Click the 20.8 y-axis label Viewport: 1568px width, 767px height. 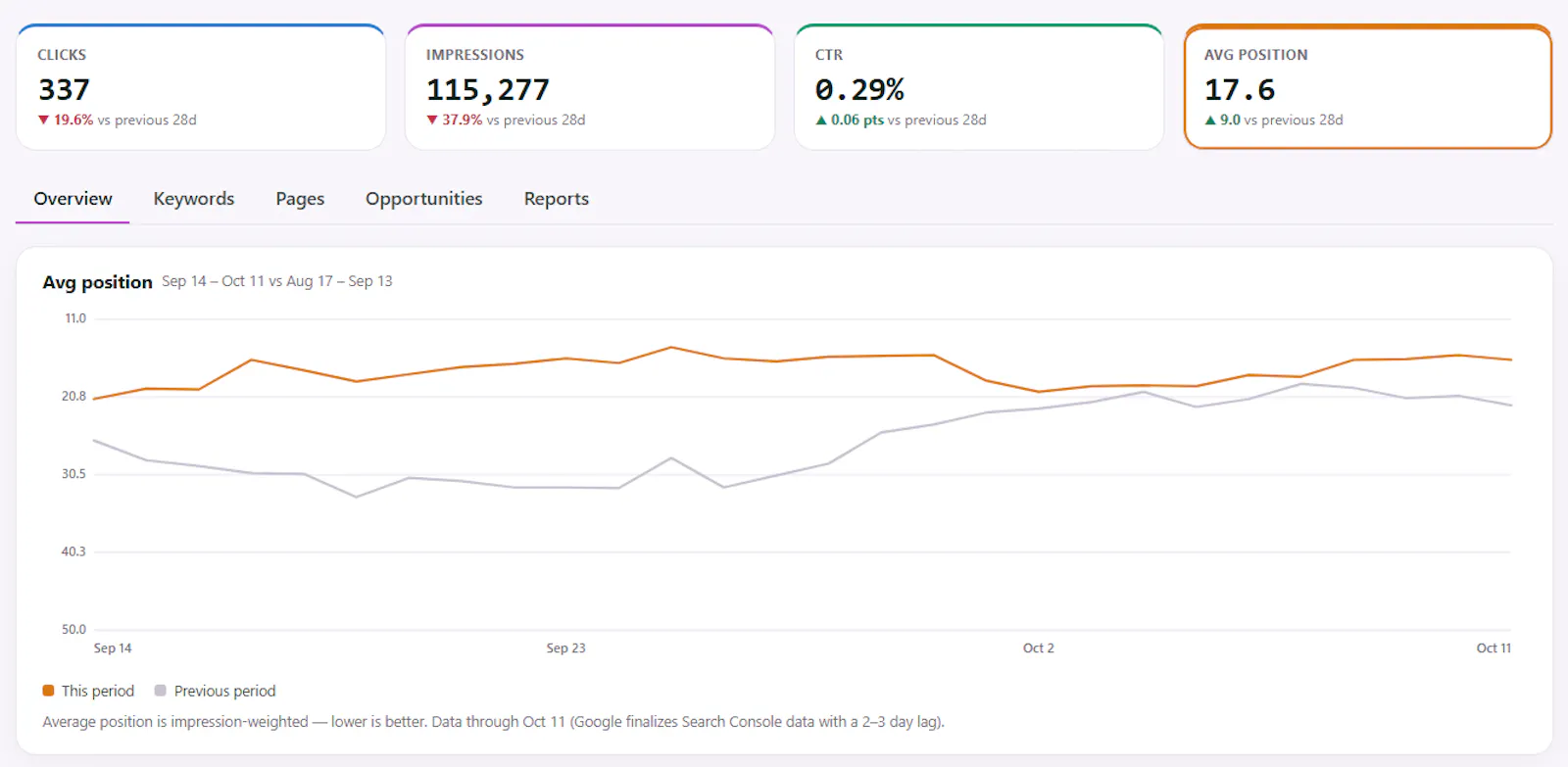(73, 396)
